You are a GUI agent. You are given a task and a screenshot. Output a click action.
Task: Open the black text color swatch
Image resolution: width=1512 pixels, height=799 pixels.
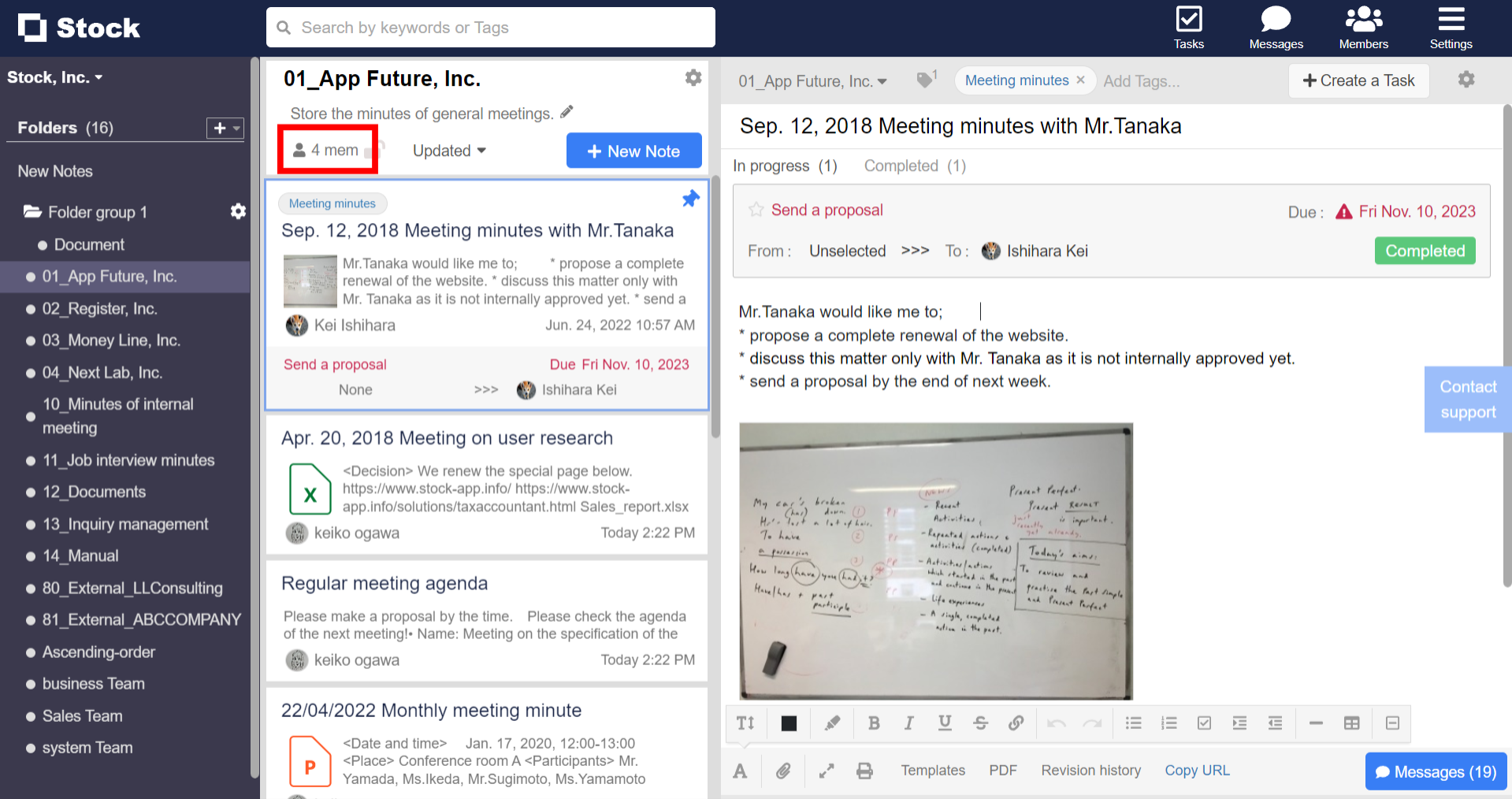coord(789,723)
